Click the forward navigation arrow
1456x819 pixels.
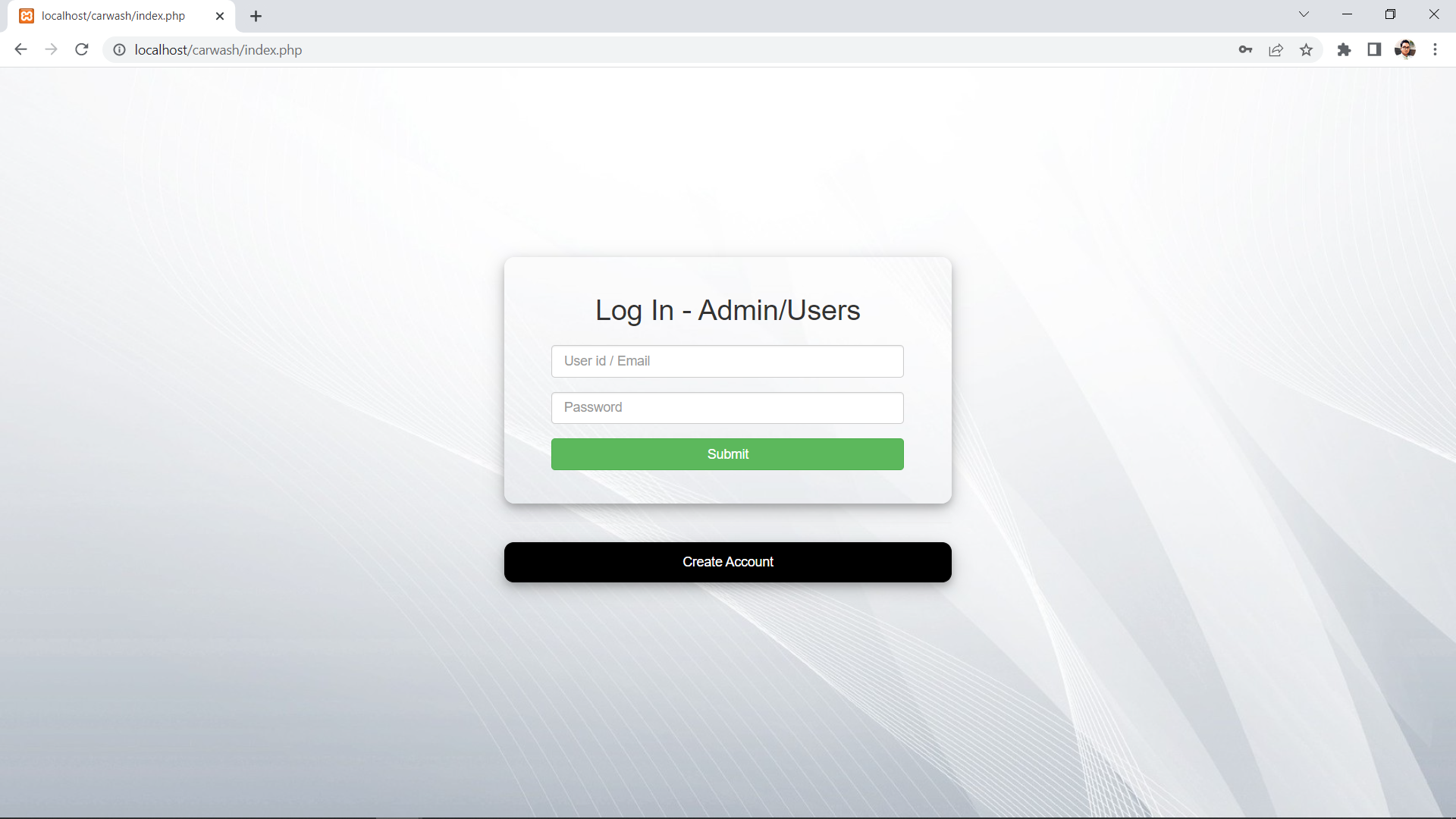coord(51,49)
